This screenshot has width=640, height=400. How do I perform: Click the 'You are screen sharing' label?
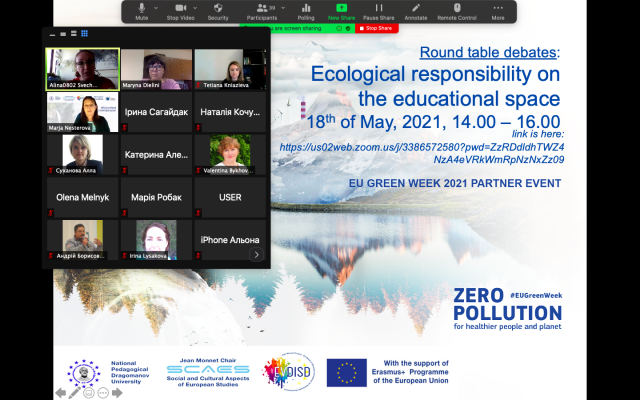[297, 28]
